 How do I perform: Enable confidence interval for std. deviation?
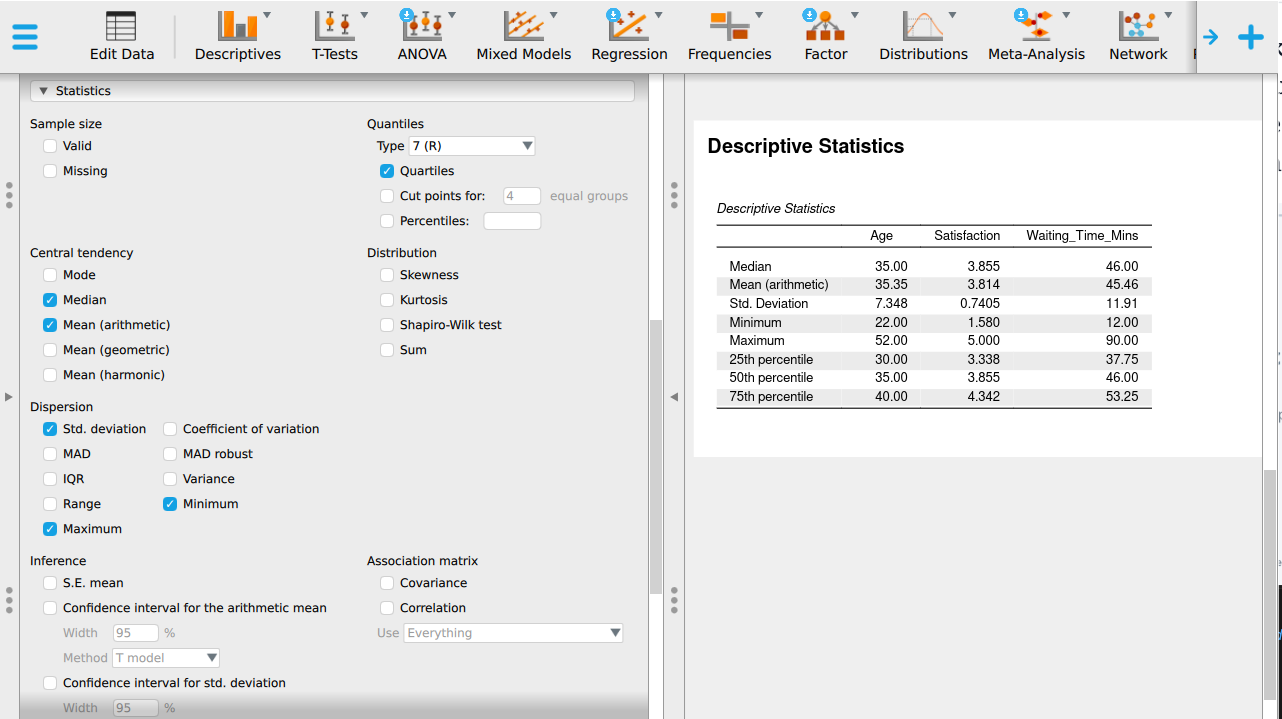(x=50, y=683)
